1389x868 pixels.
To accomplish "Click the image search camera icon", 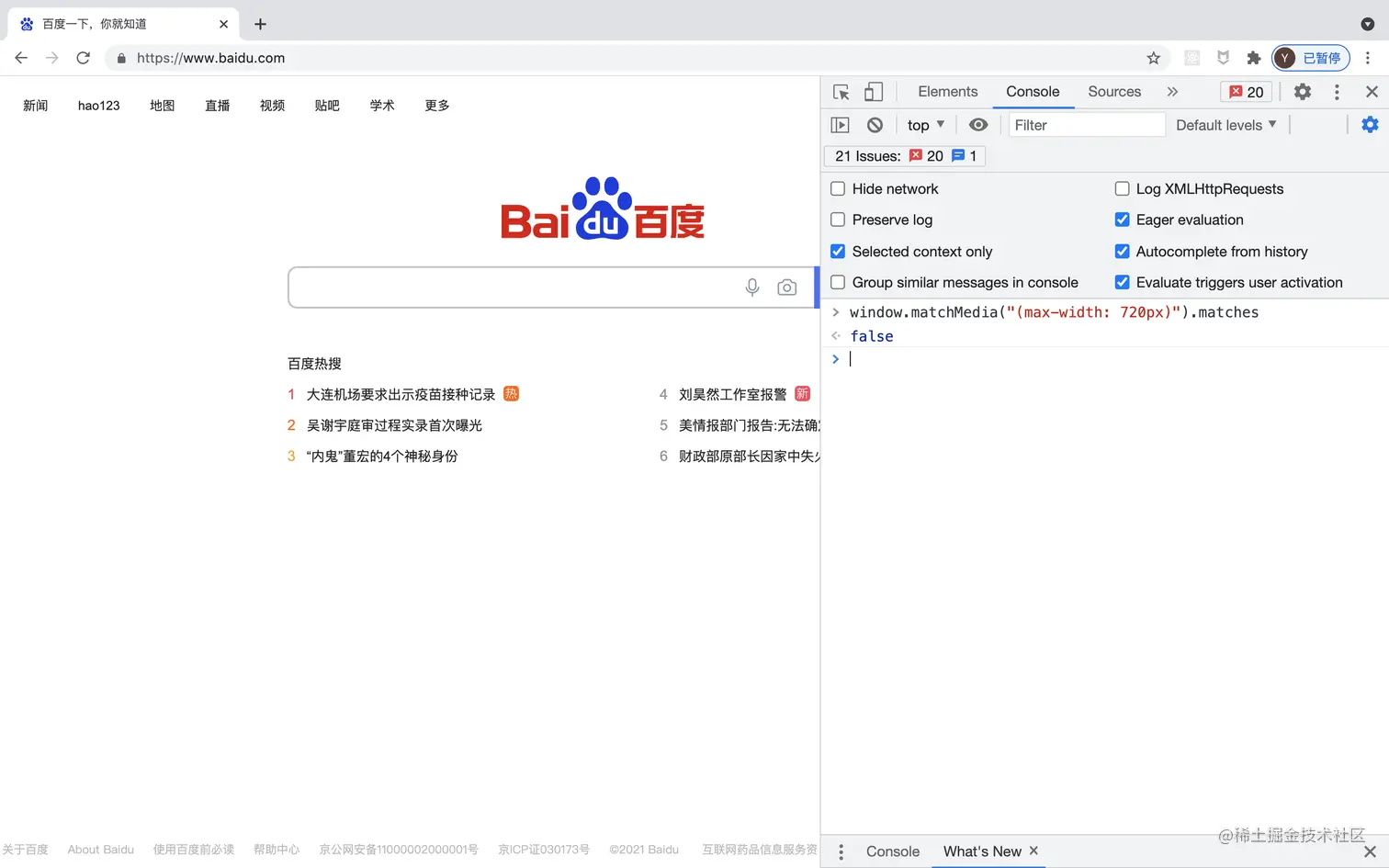I will coord(787,287).
